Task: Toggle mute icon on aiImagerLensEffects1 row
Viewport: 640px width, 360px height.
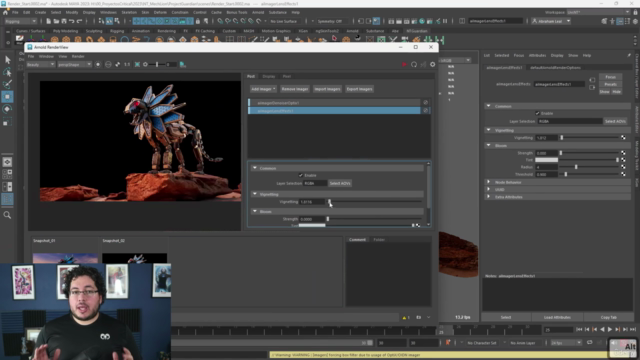Action: point(425,110)
